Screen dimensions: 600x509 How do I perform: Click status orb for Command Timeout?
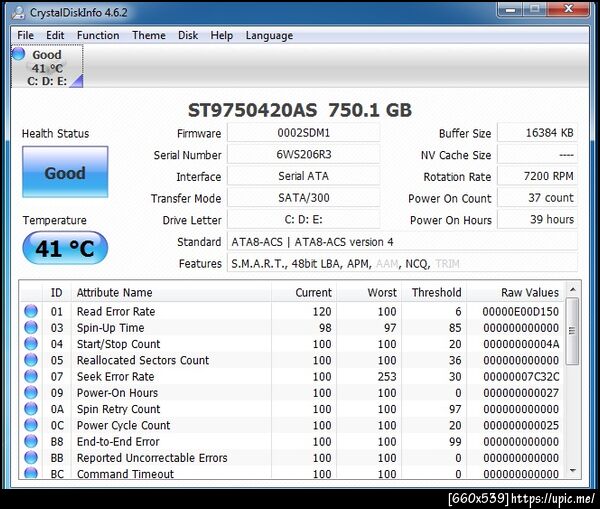(x=31, y=473)
